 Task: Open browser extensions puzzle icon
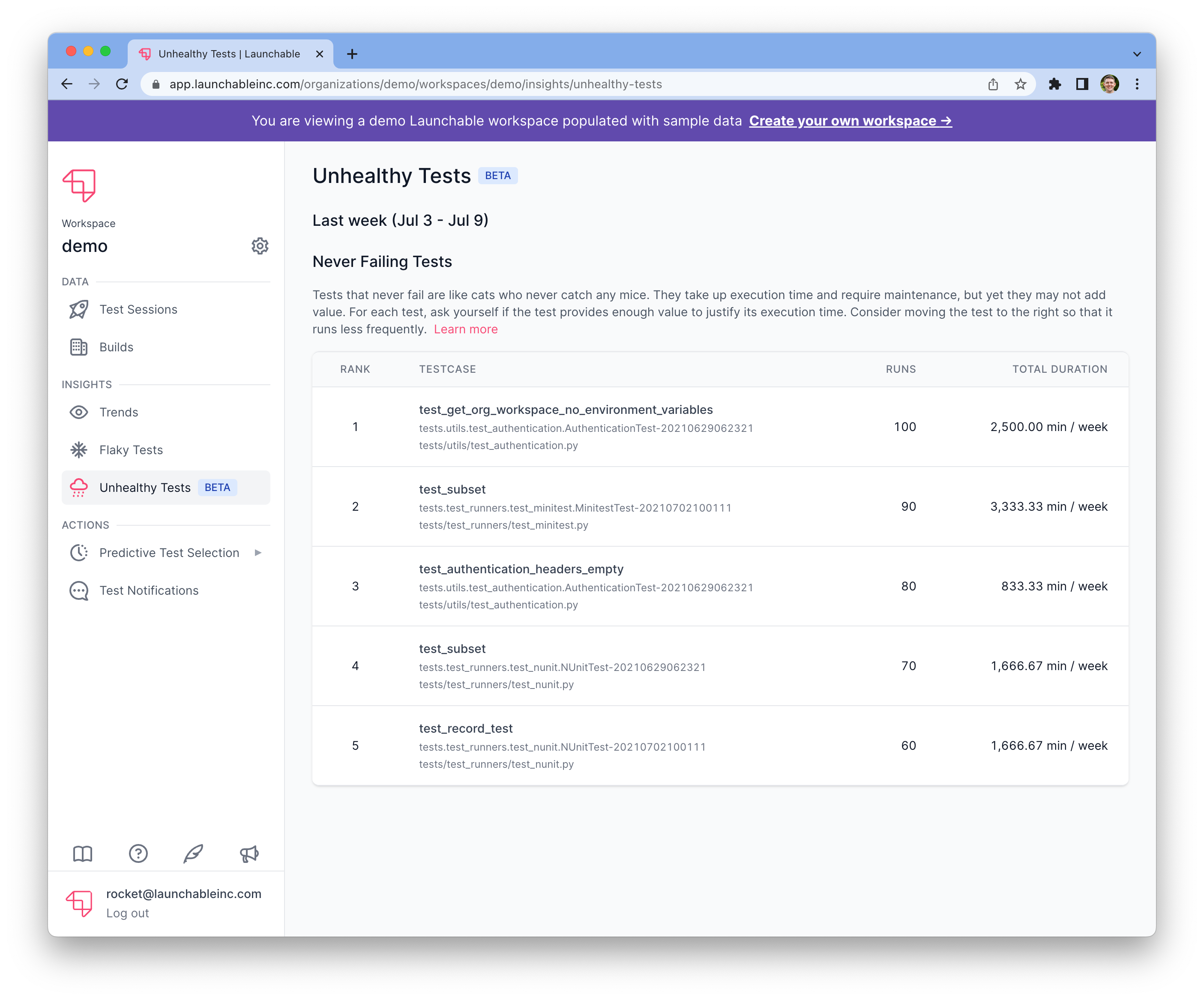(x=1055, y=84)
